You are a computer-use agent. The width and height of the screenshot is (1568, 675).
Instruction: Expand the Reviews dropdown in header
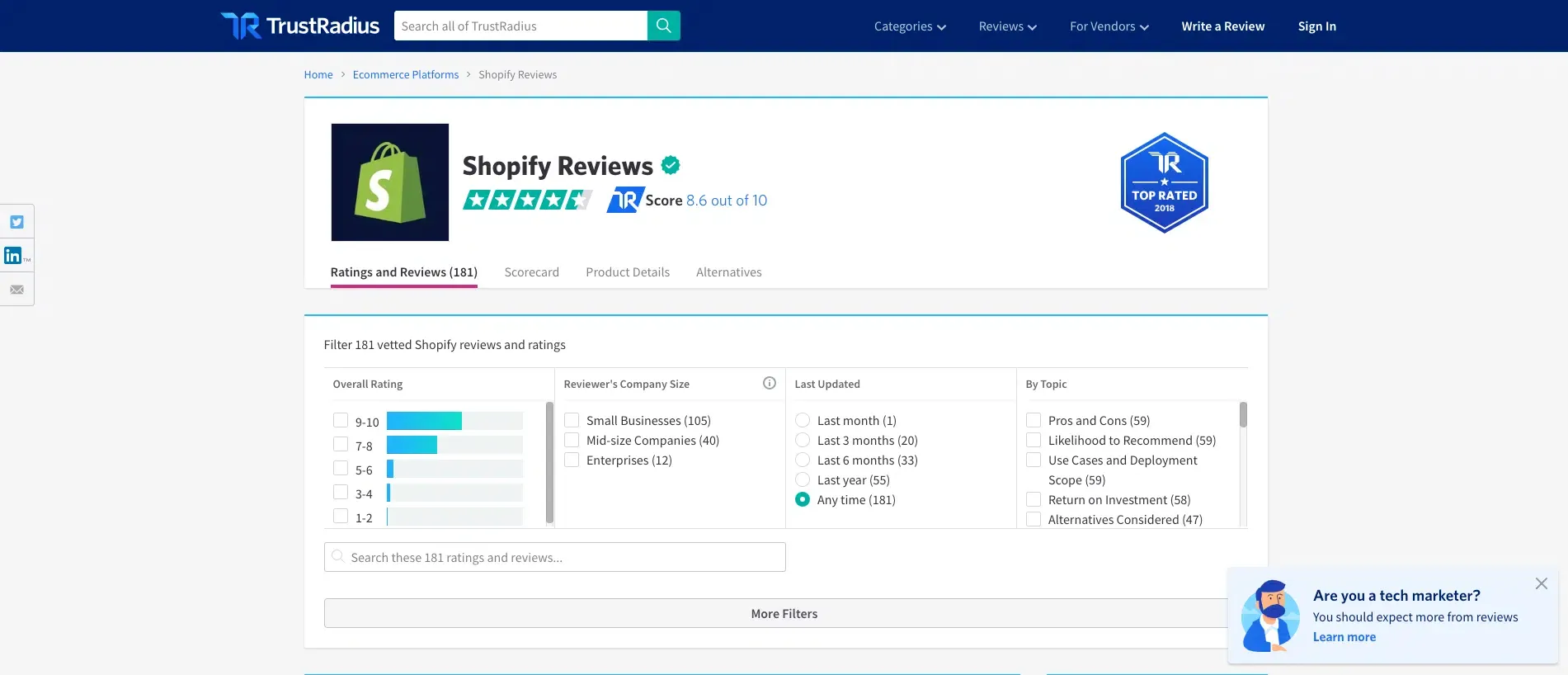click(1007, 26)
